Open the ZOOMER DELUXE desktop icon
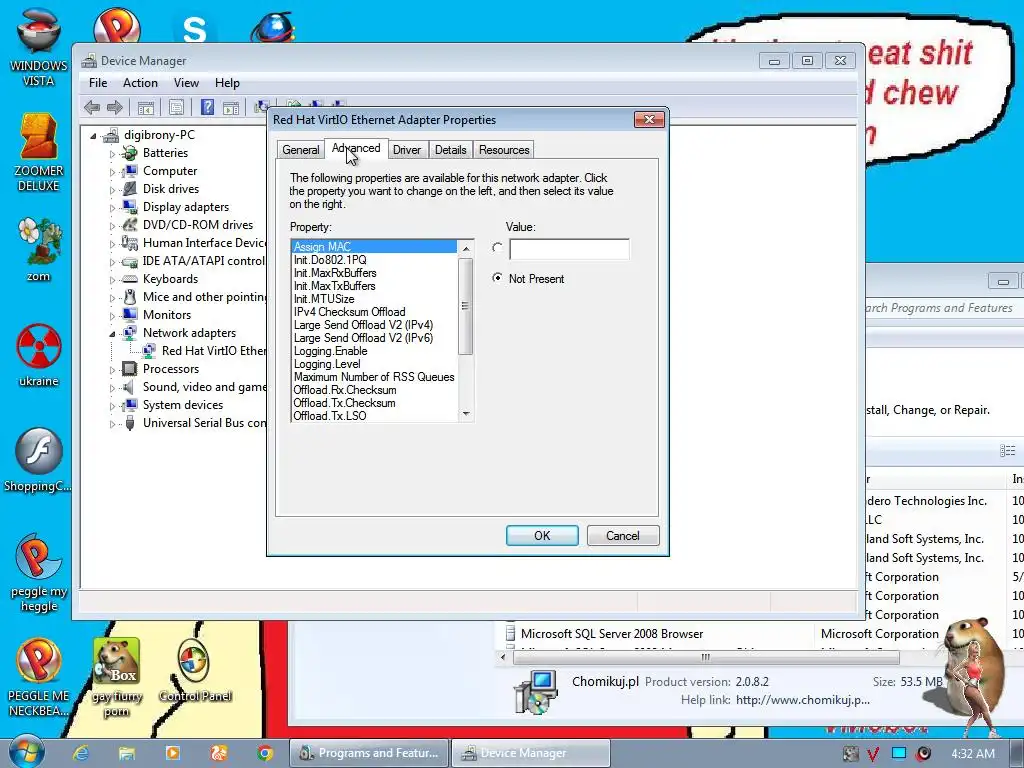This screenshot has width=1024, height=768. [x=38, y=153]
